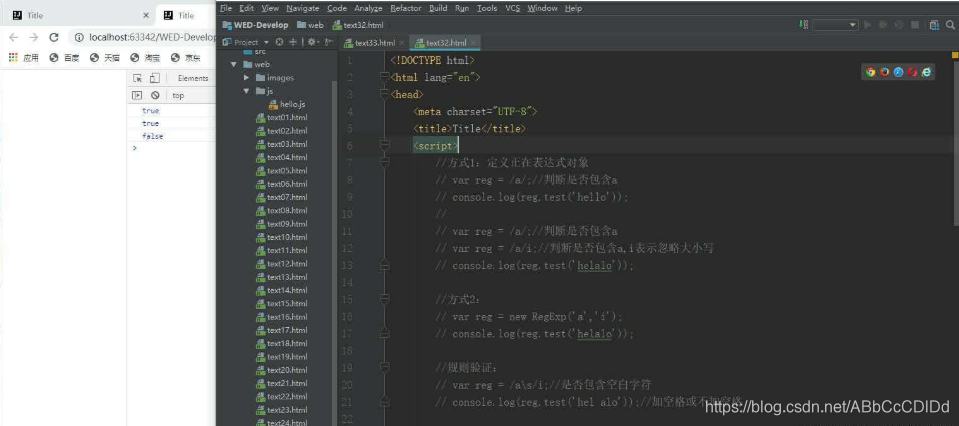Viewport: 959px width, 426px height.
Task: Open page in Firefox from editor popup
Action: point(884,72)
